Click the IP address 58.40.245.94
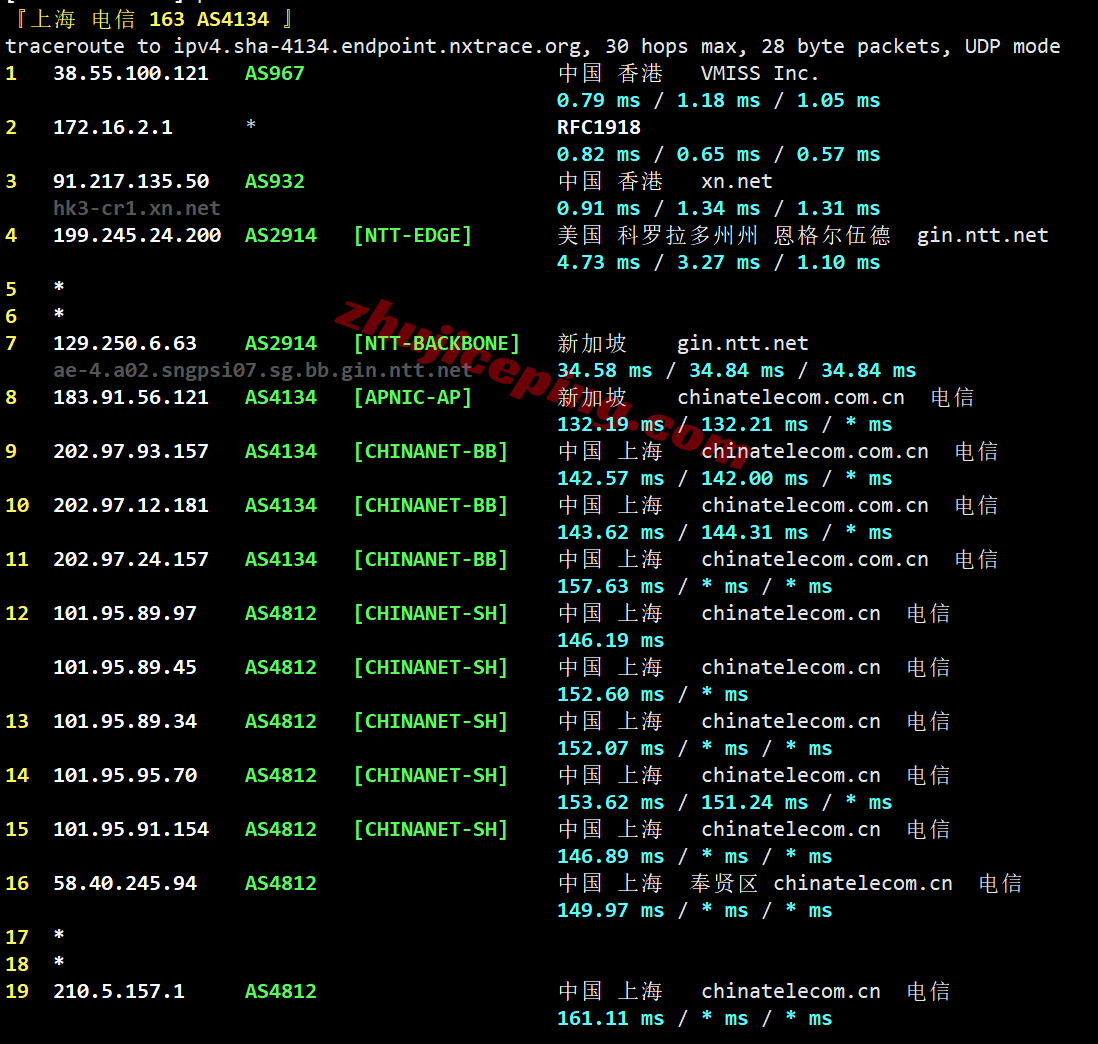This screenshot has width=1098, height=1044. [125, 883]
